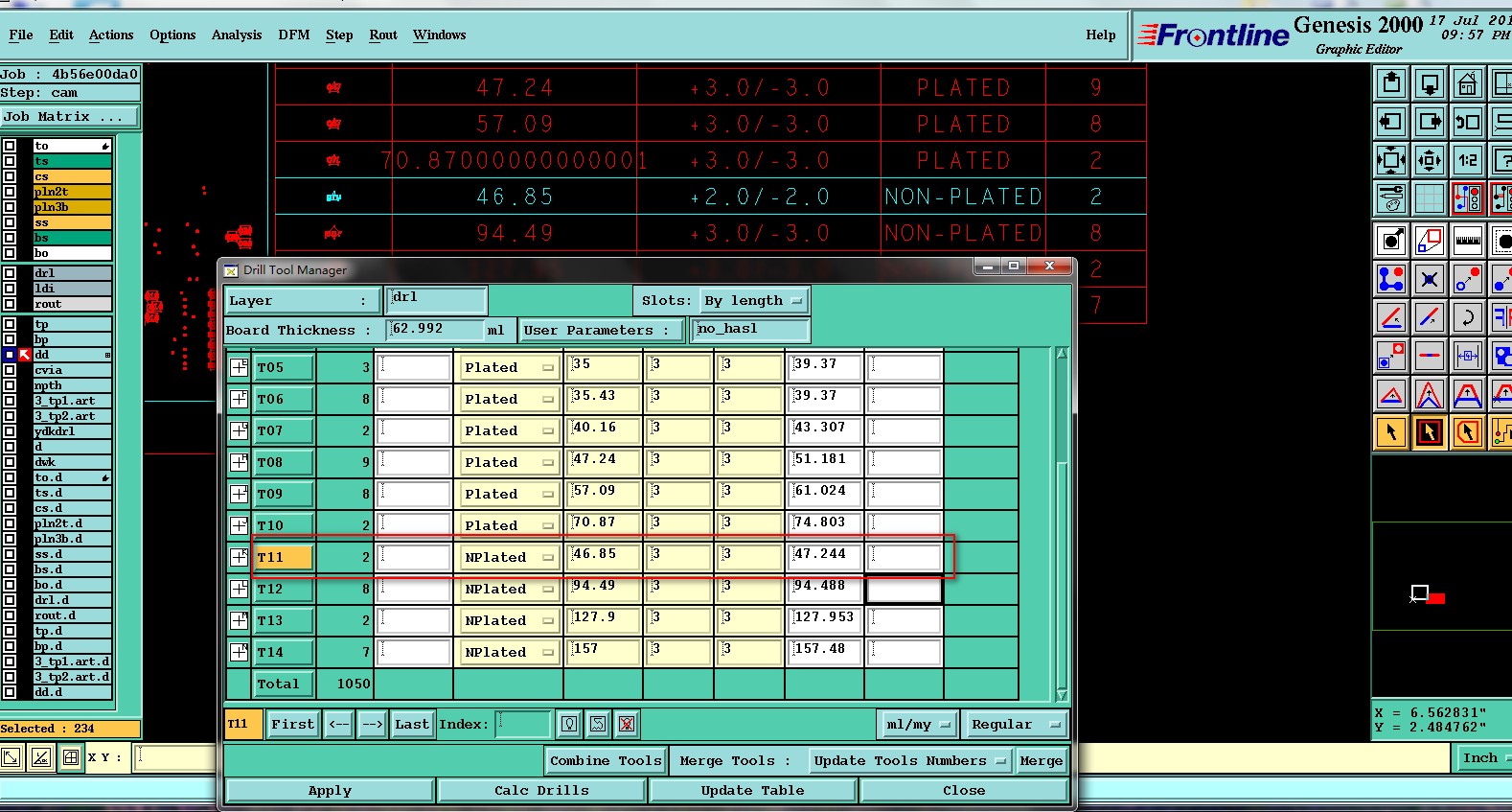Toggle the checkbox for layer ss
Screen dimensions: 1512x812
(10, 222)
